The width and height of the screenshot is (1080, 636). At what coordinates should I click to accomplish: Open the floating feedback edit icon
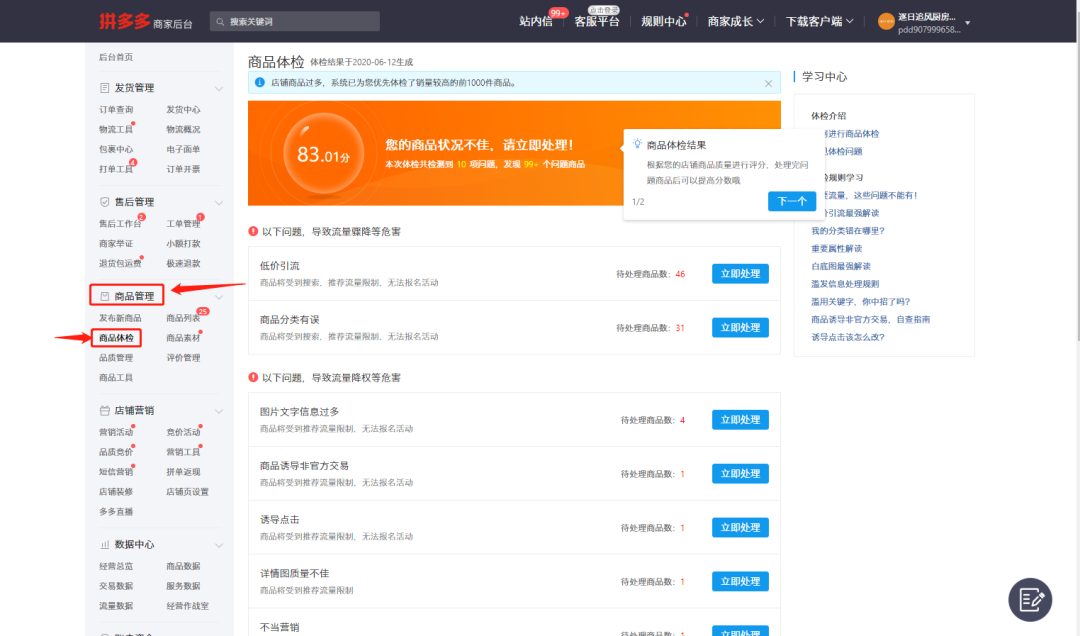click(x=1030, y=599)
